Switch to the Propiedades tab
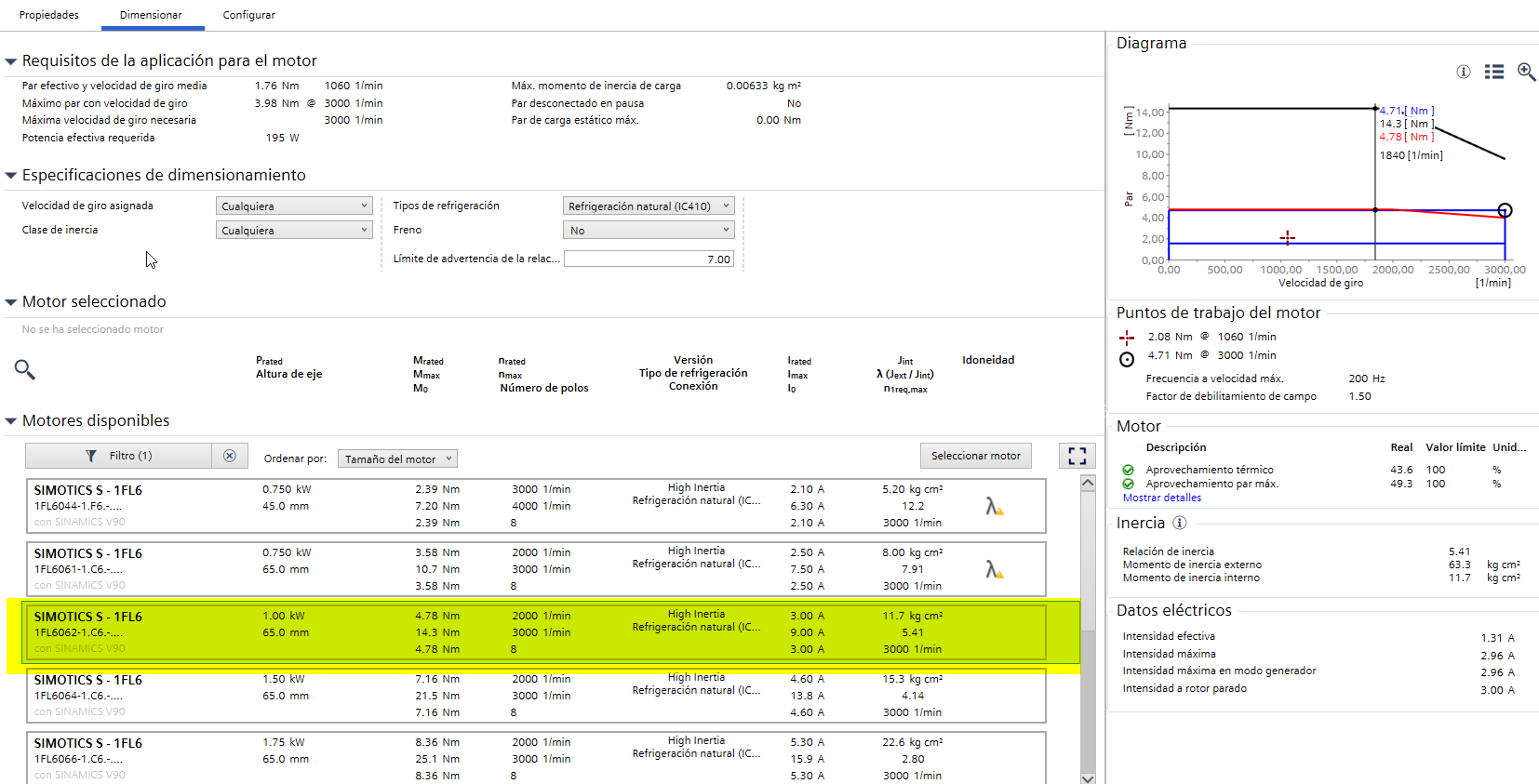This screenshot has height=784, width=1539. (x=49, y=15)
